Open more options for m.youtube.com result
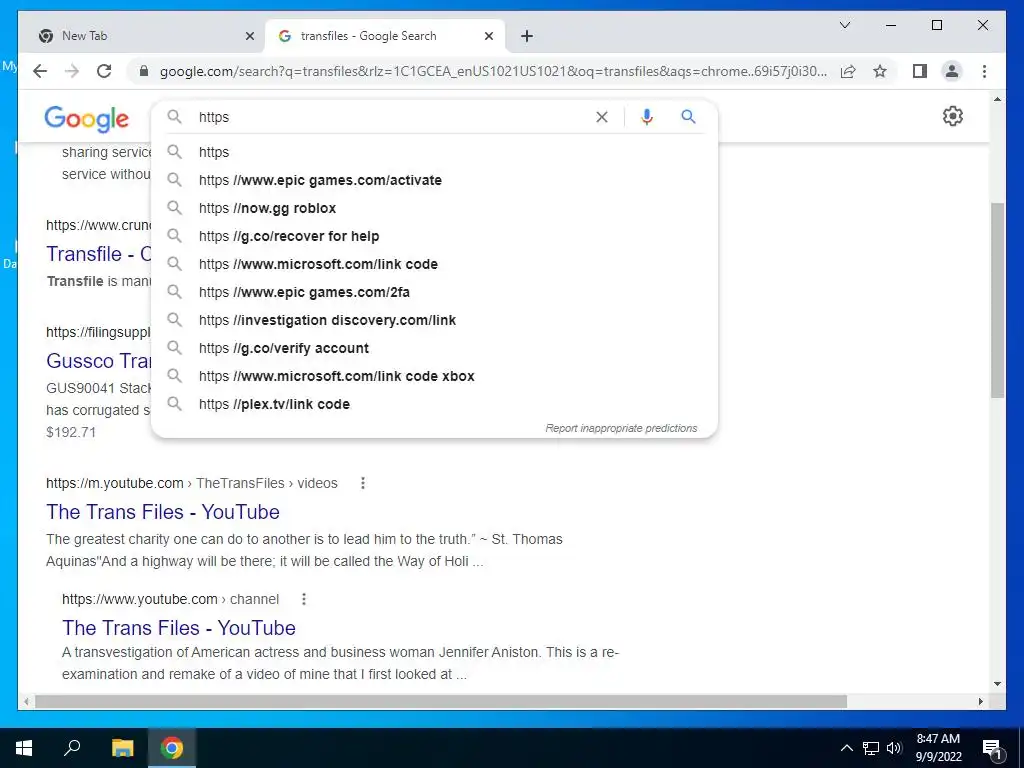 [x=362, y=483]
